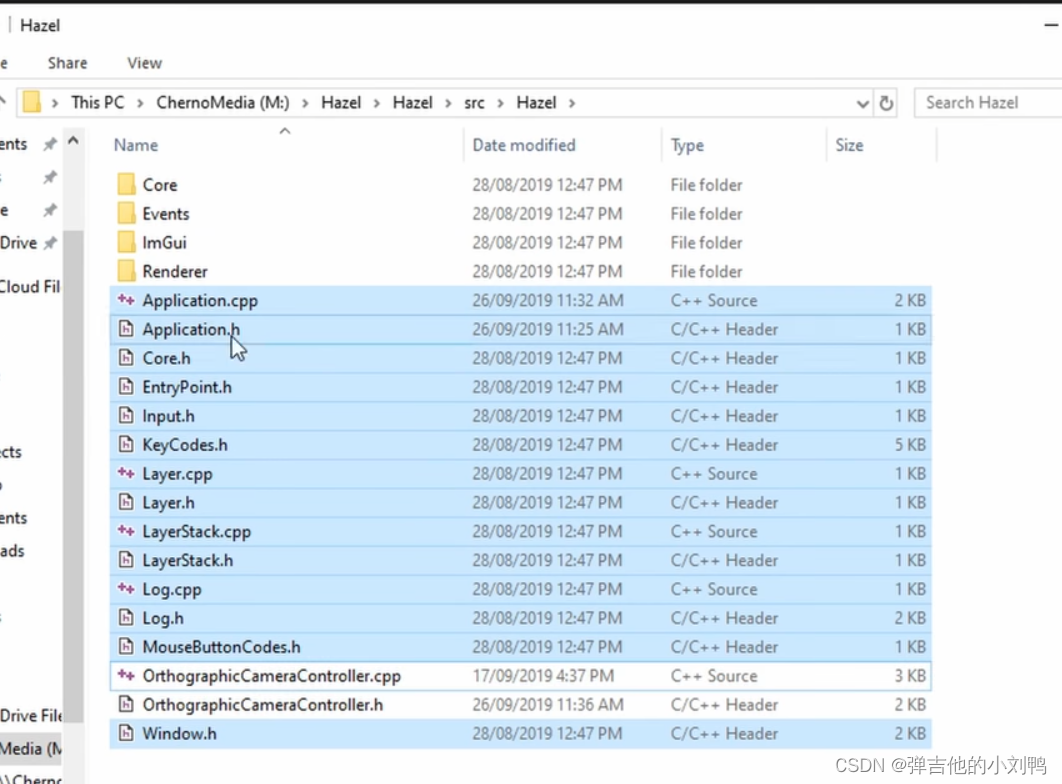The image size is (1062, 784).
Task: Click the folder icon in the address bar
Action: [31, 102]
